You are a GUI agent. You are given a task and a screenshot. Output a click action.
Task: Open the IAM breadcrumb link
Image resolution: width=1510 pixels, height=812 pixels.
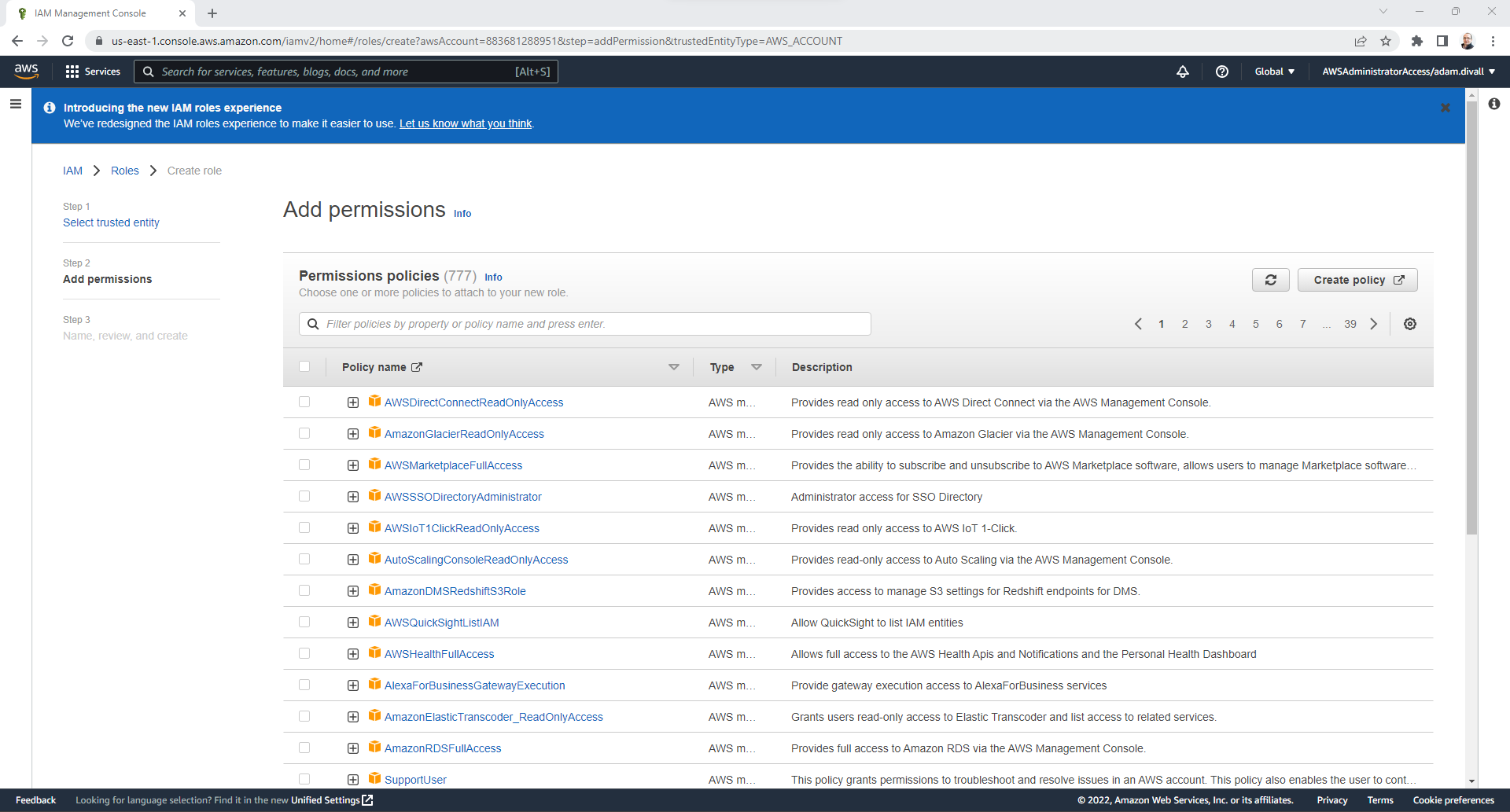pyautogui.click(x=72, y=171)
